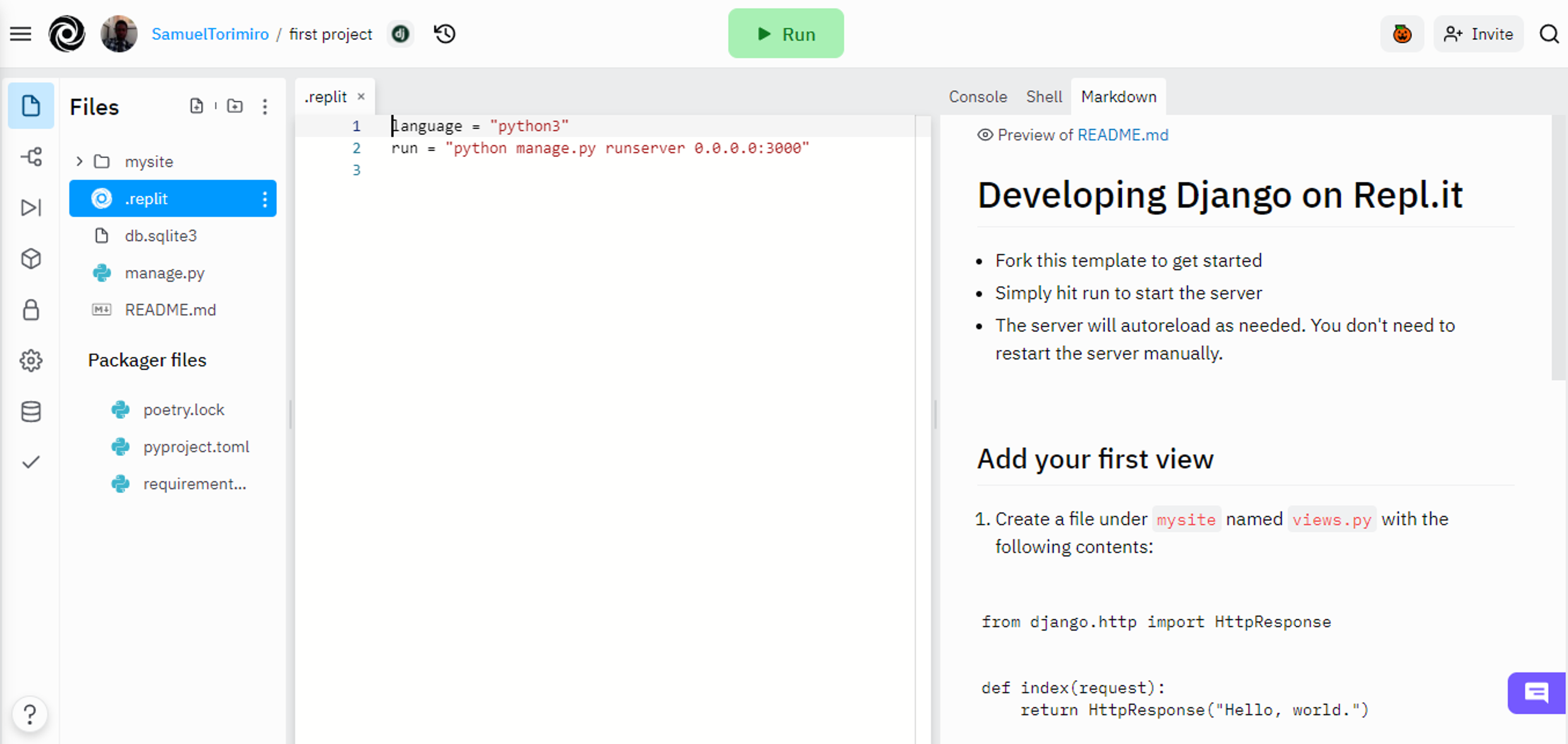Open the Git version control icon
This screenshot has width=1568, height=744.
tap(30, 157)
